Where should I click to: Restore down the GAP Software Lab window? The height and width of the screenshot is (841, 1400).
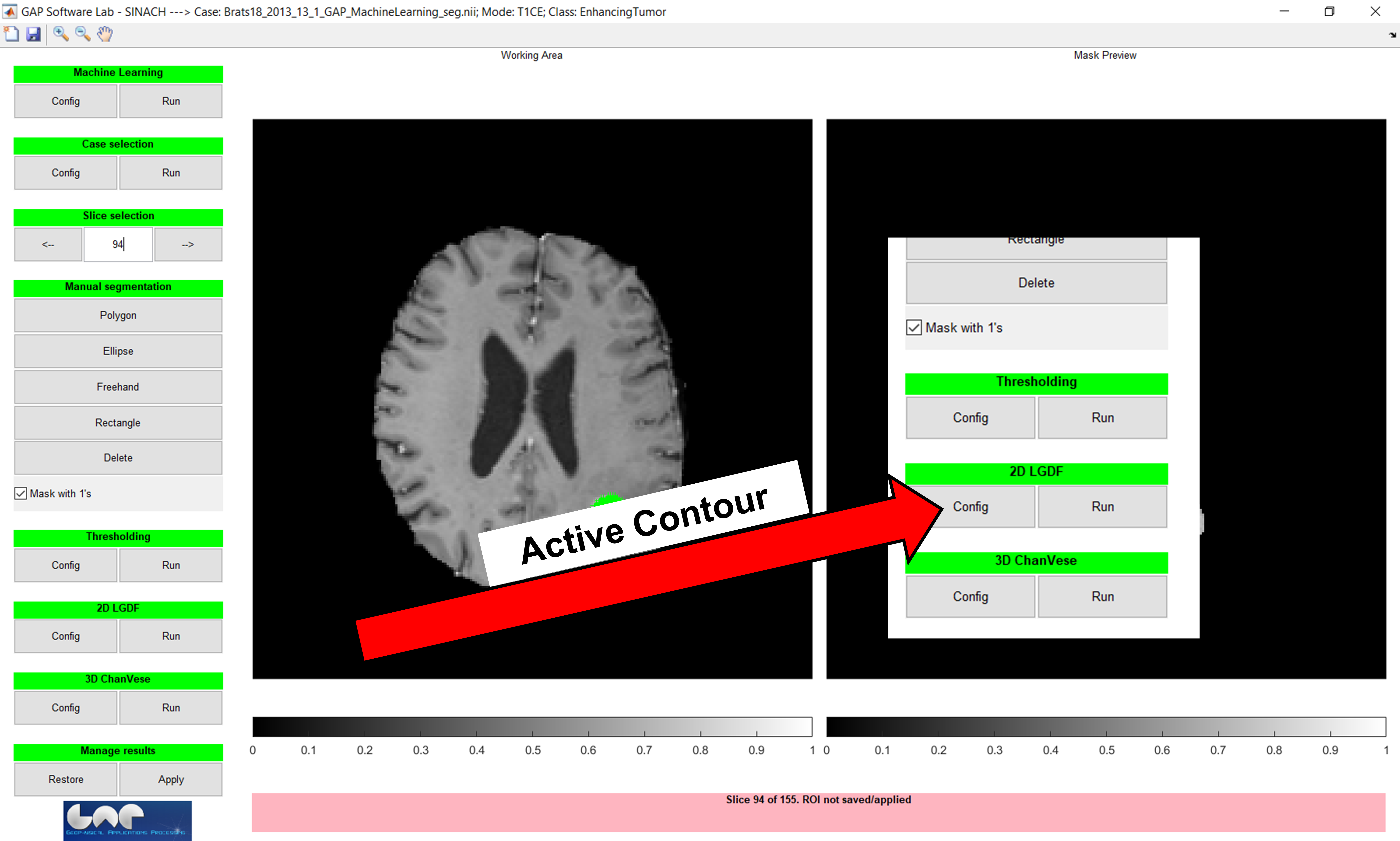pos(1330,11)
